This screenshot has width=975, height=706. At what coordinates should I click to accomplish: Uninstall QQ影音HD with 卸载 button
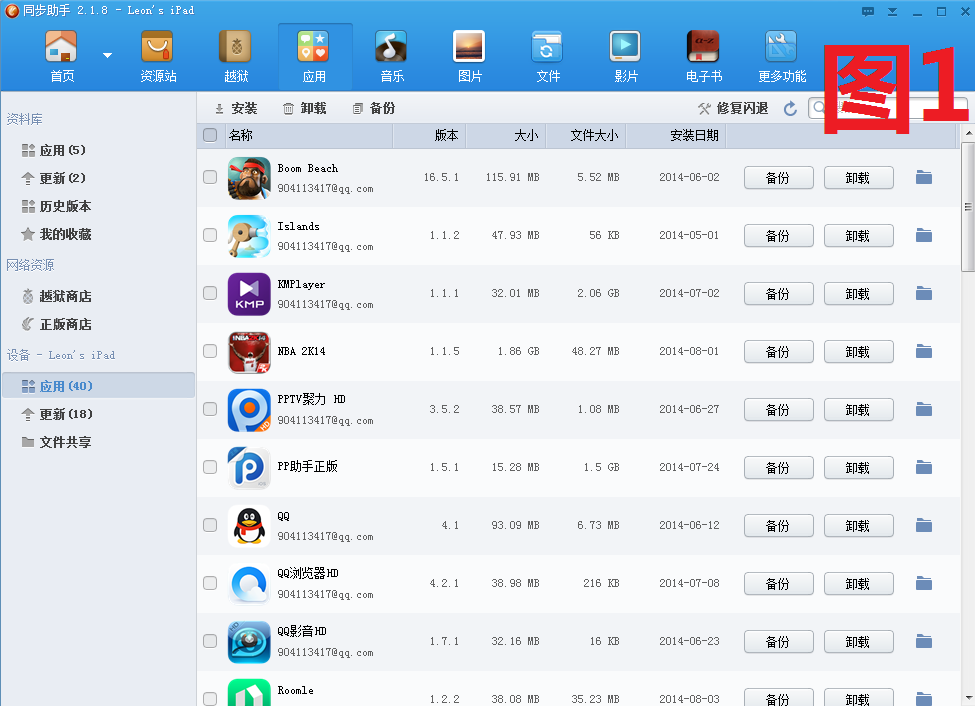[x=859, y=642]
